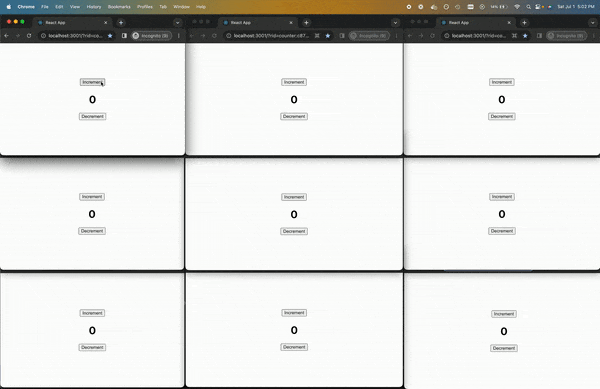Bookmark the page using the top-left window's star
Viewport: 600px width, 389px height.
110,36
